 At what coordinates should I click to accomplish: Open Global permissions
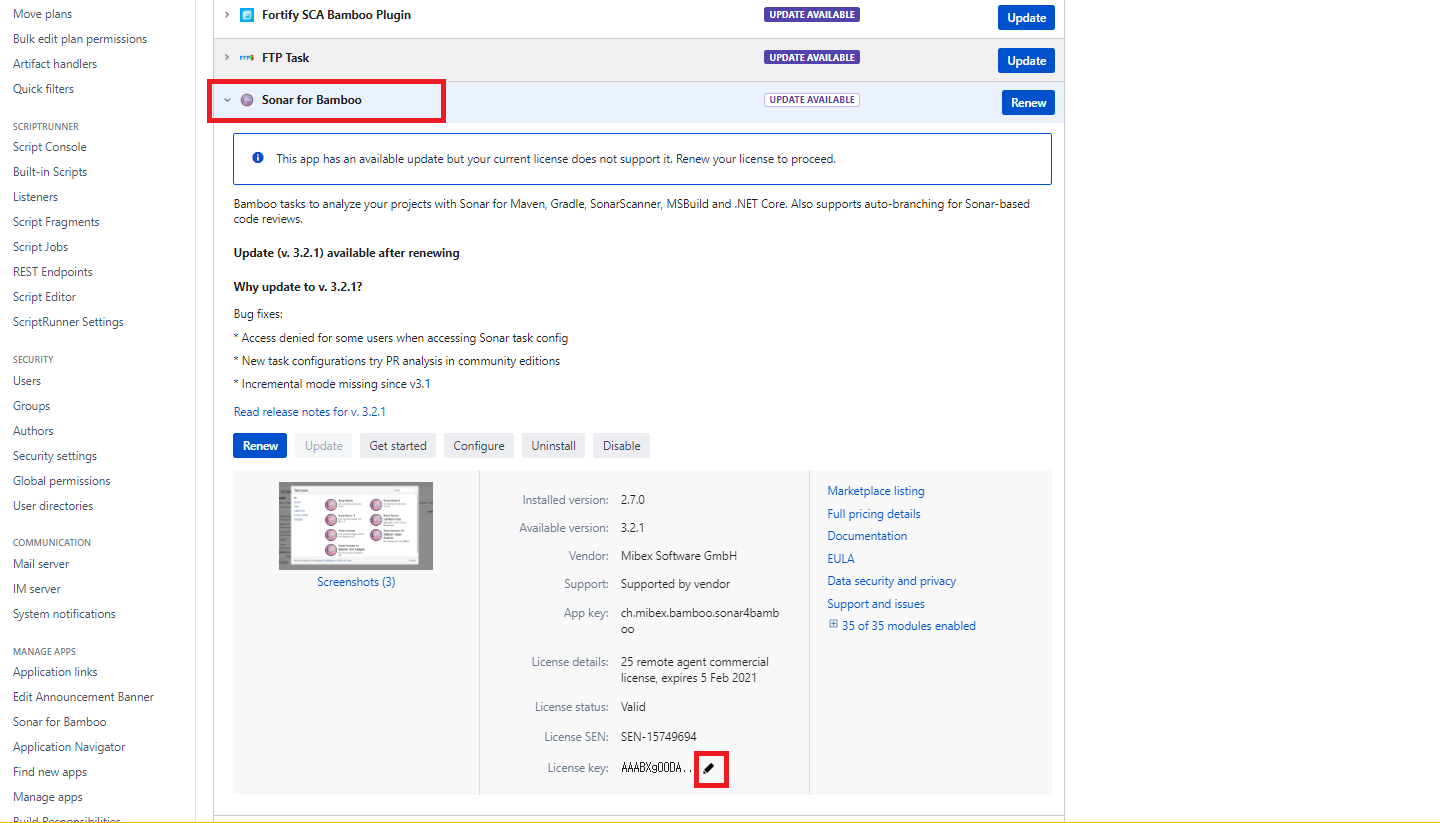tap(62, 481)
